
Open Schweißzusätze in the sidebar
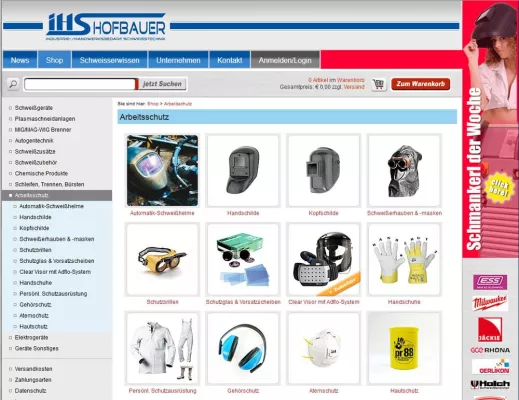pyautogui.click(x=35, y=152)
